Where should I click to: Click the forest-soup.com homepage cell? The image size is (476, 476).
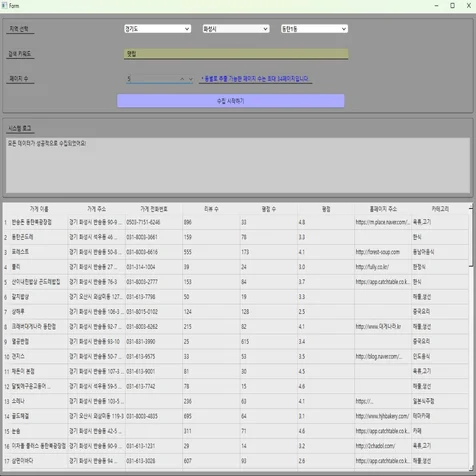[383, 252]
